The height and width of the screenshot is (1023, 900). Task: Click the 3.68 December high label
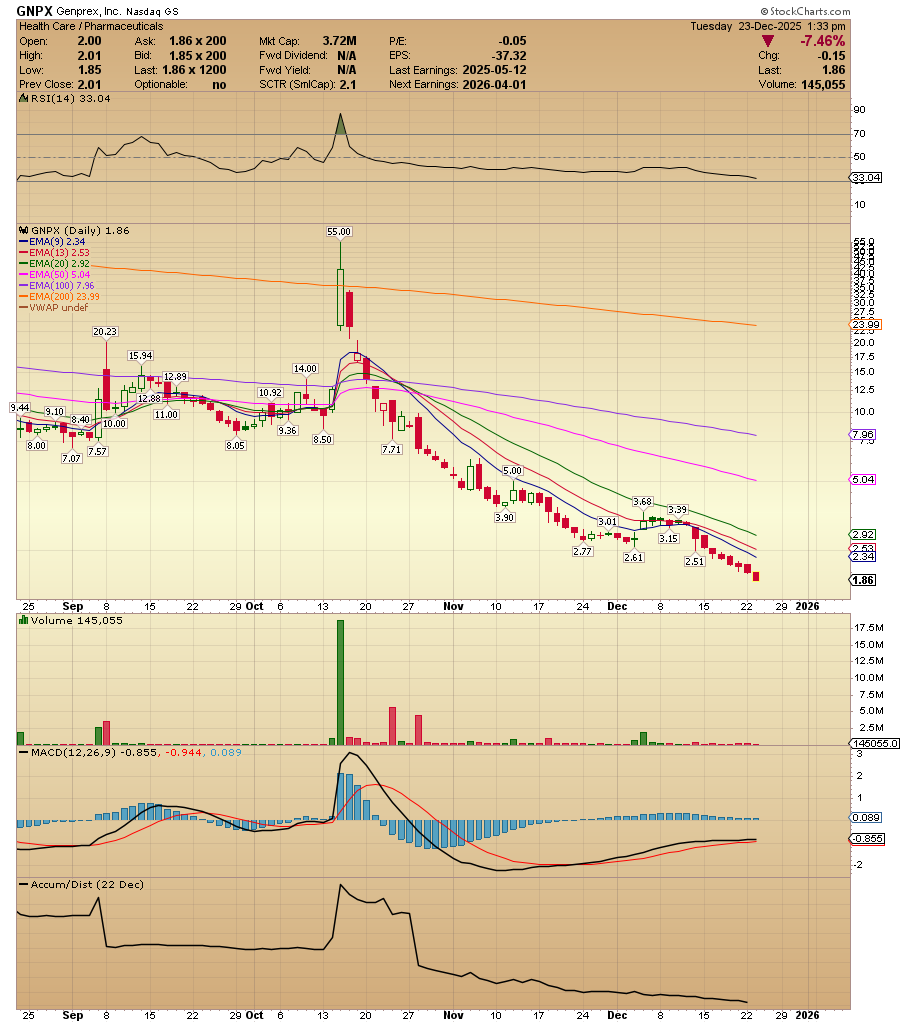pos(642,502)
